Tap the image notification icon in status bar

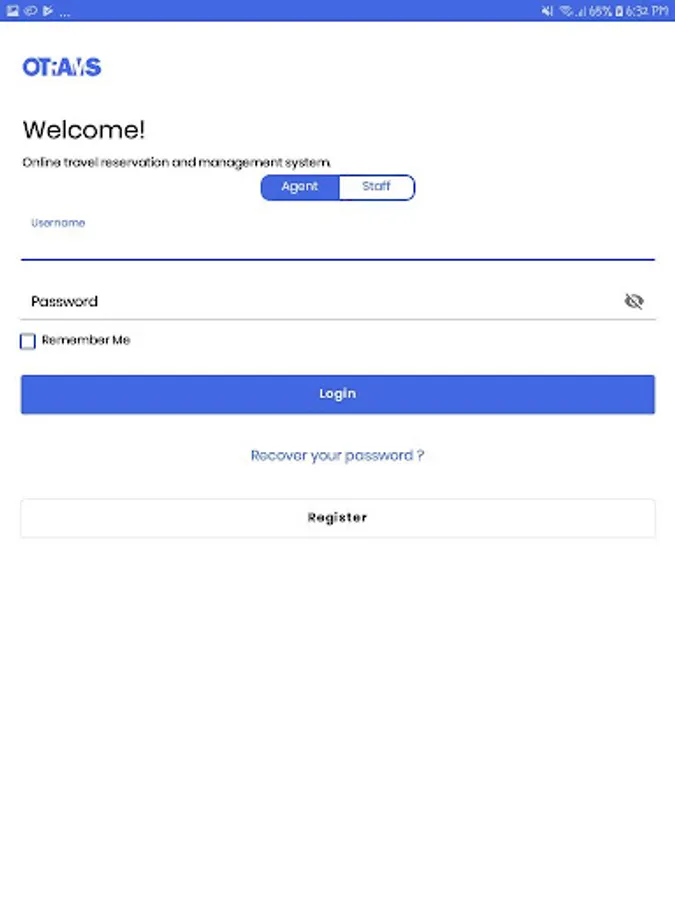tap(13, 11)
